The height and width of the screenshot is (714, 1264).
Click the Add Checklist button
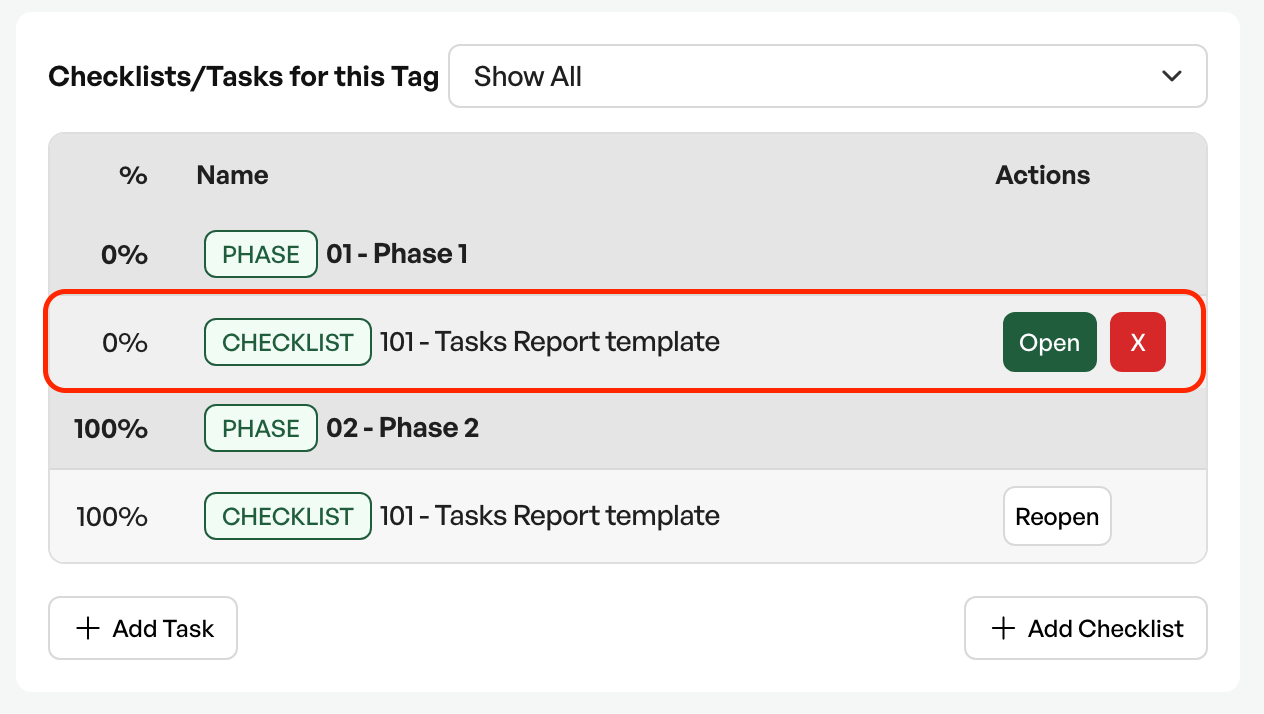(x=1085, y=628)
